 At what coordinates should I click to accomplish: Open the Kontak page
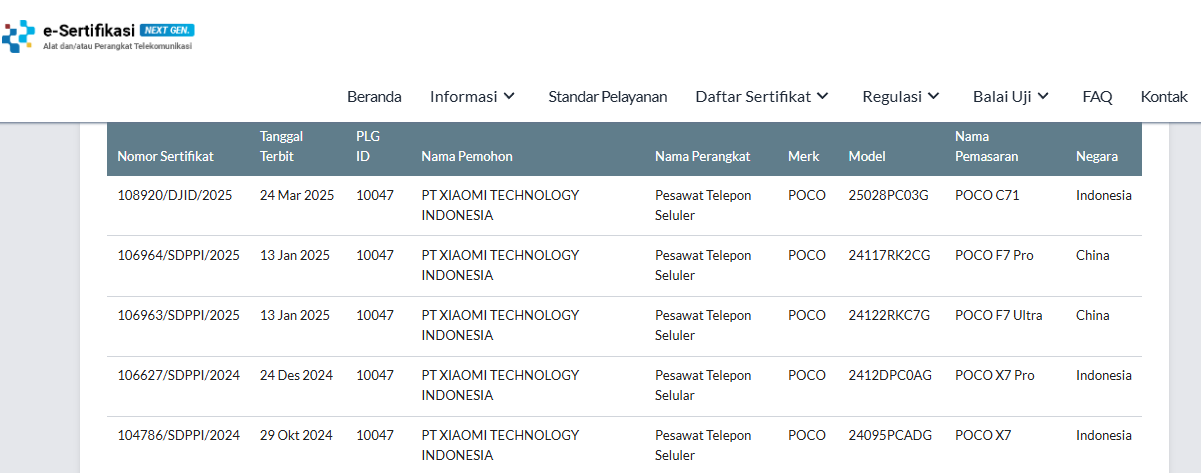(x=1164, y=97)
